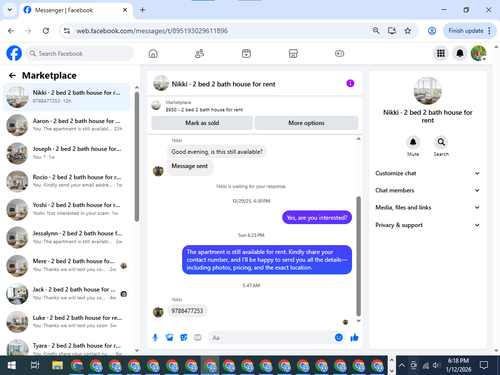Open Luke's conversation in the list

coord(67,322)
